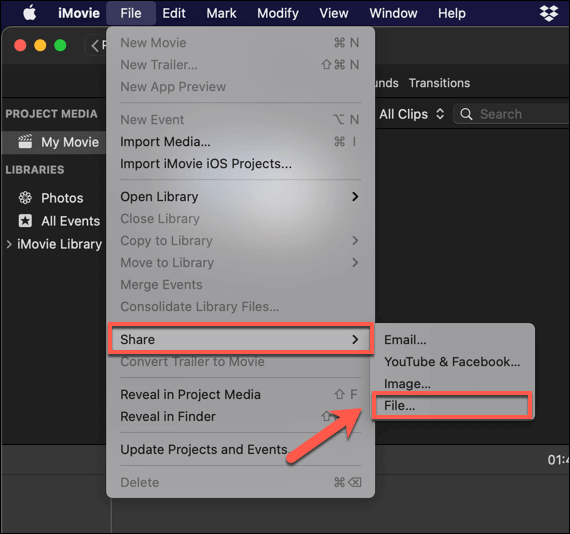Expand the iMovie Library disclosure arrow
The image size is (570, 534).
[9, 244]
